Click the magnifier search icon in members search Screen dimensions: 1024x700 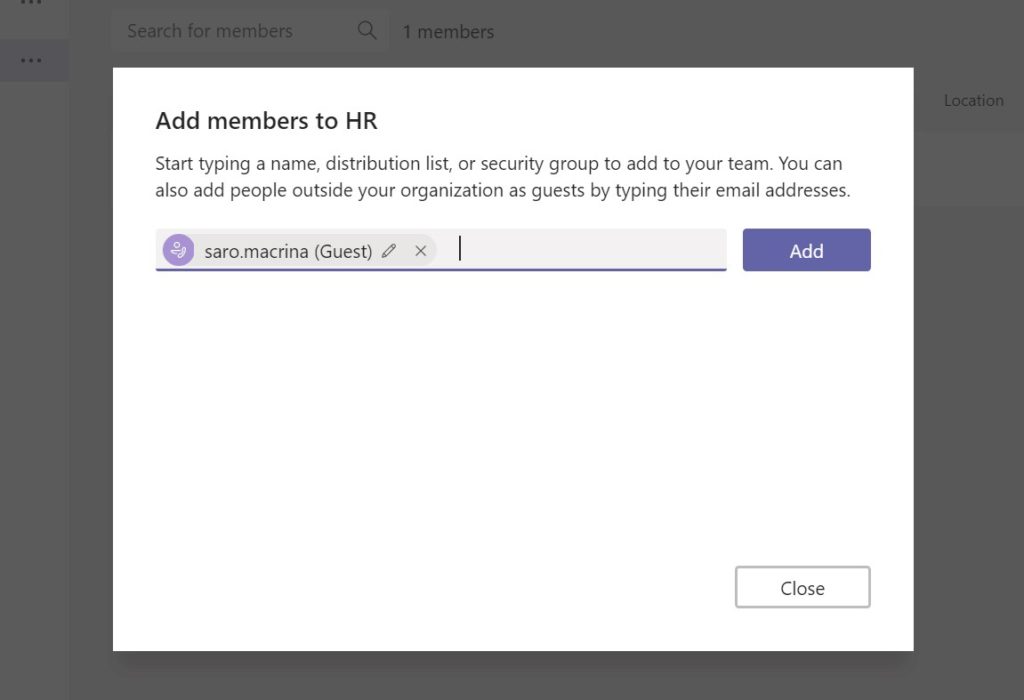[x=367, y=30]
